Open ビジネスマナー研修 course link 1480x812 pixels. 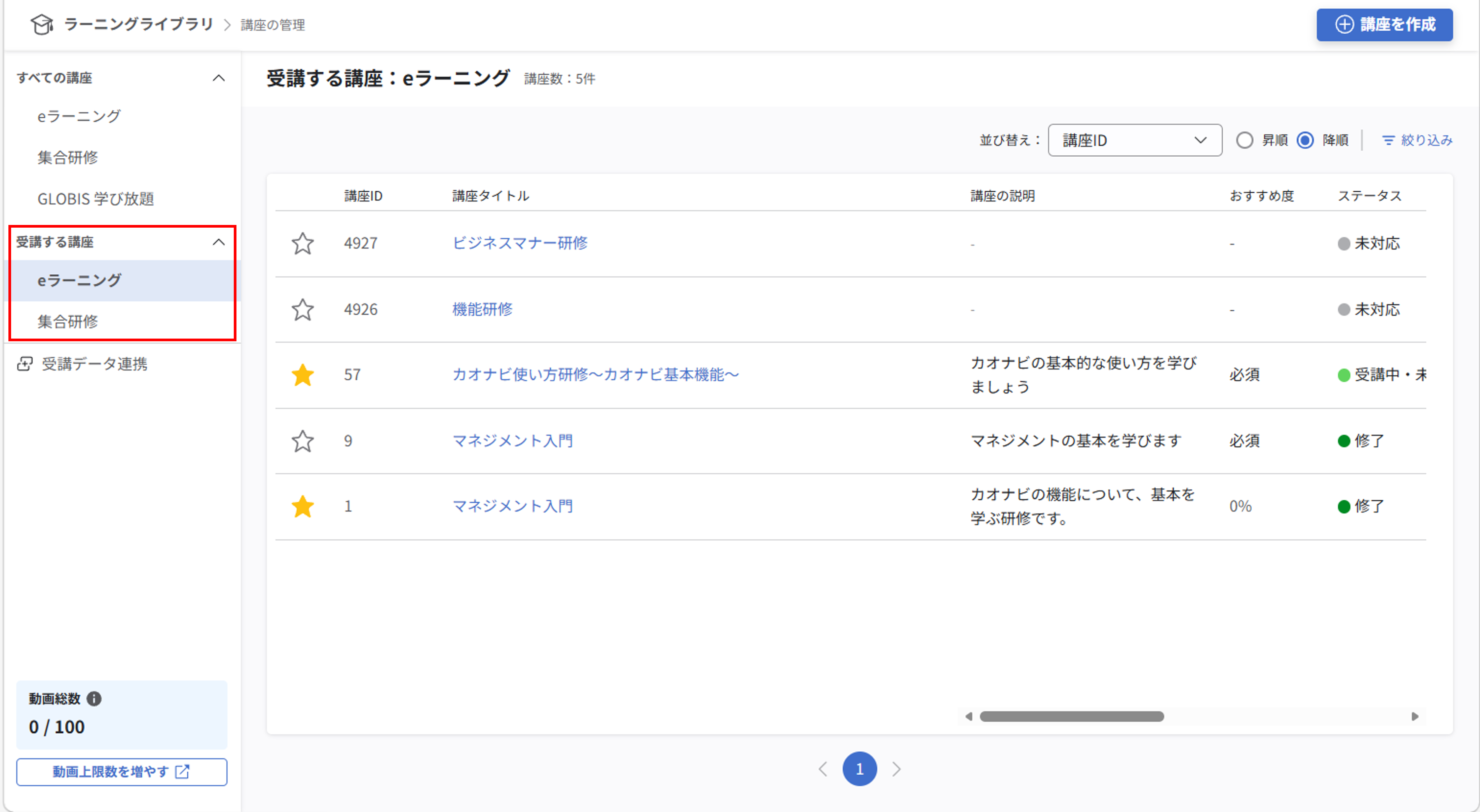pyautogui.click(x=520, y=243)
